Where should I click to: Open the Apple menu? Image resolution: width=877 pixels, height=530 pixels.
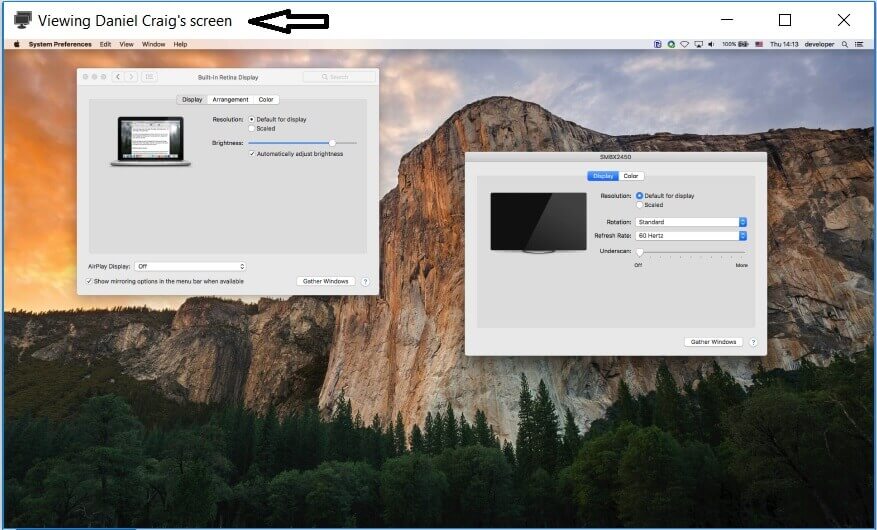pos(17,44)
